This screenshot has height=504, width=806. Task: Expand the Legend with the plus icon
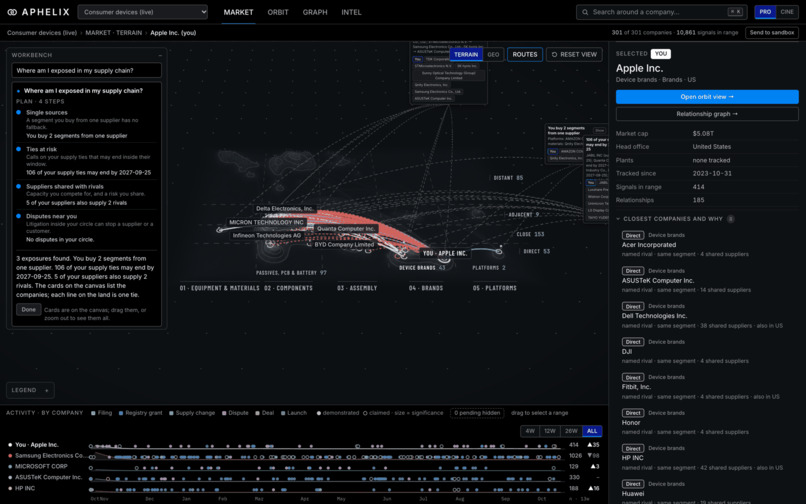[47, 390]
